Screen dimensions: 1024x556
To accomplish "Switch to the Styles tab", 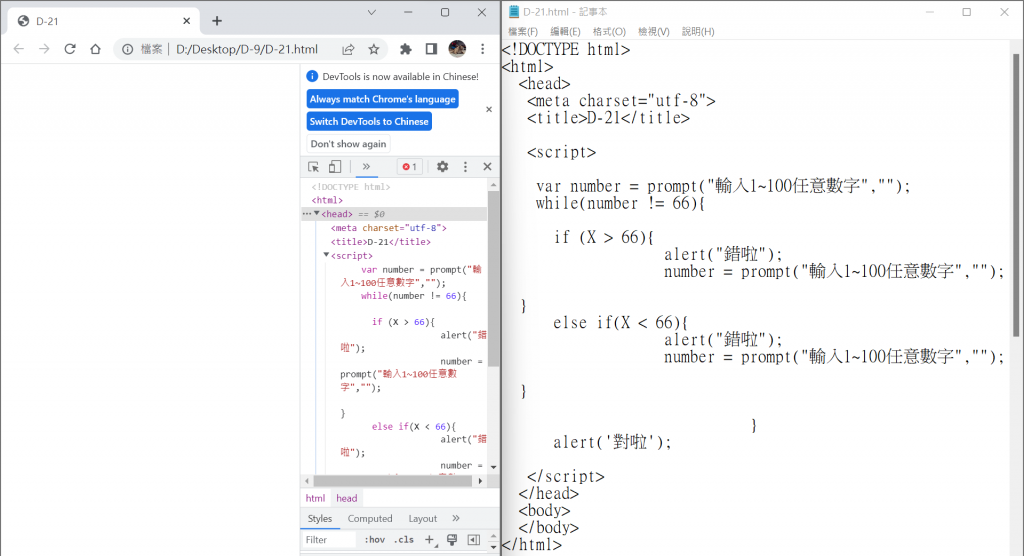I will coord(320,519).
